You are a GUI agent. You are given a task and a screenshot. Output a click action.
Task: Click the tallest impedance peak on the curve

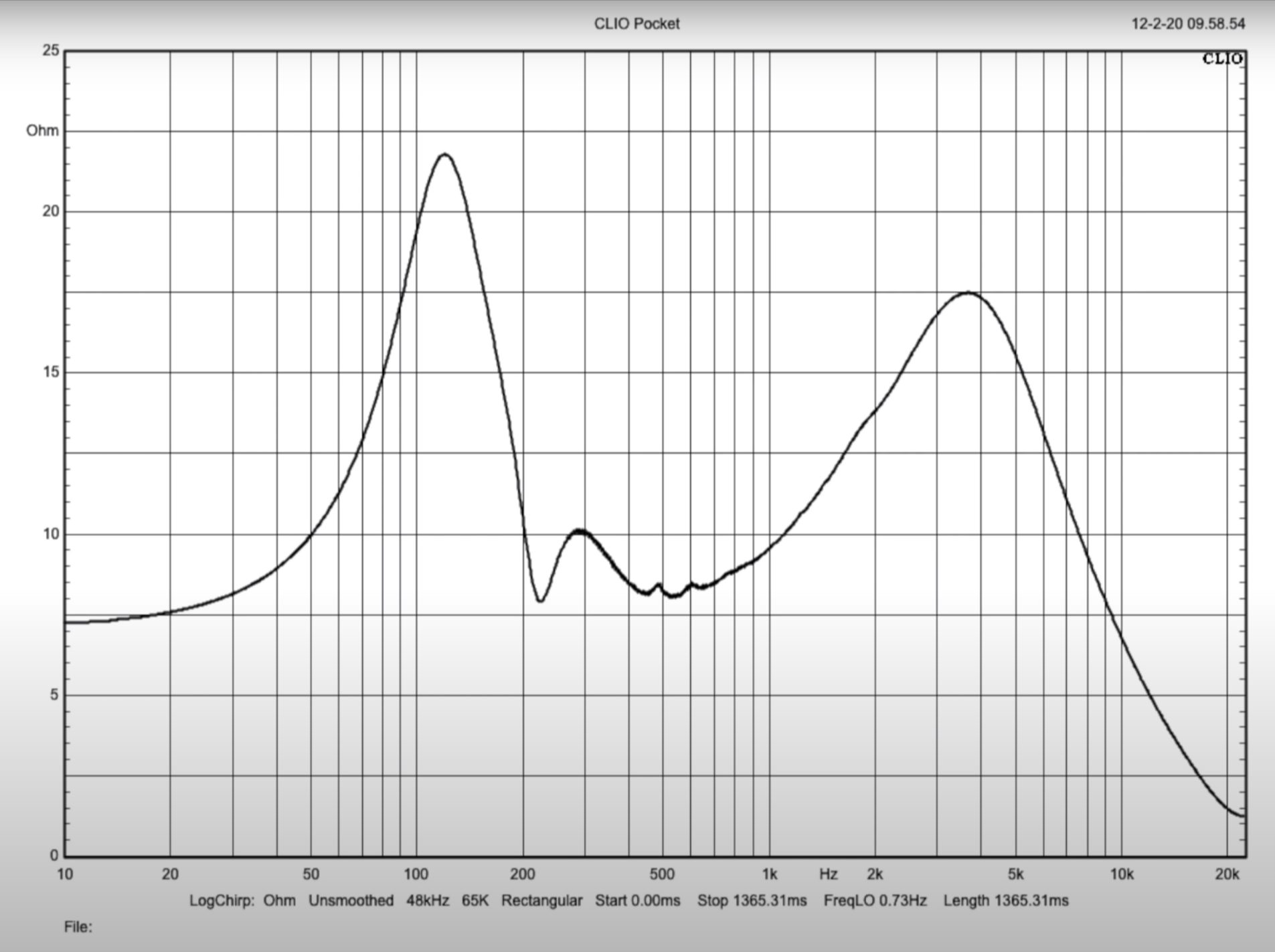point(444,155)
